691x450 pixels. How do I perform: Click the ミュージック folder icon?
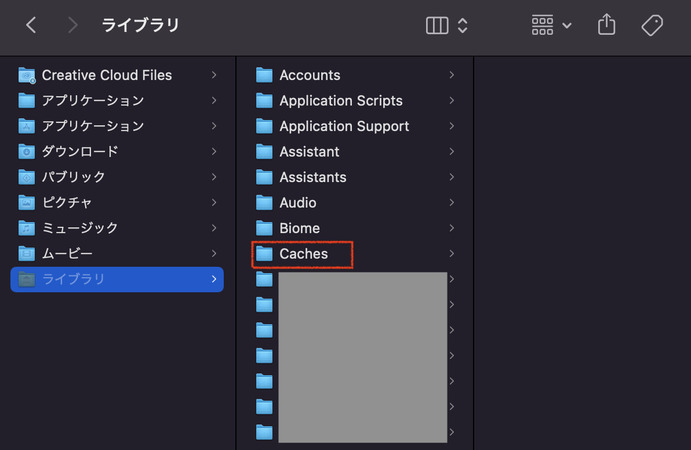pyautogui.click(x=27, y=228)
